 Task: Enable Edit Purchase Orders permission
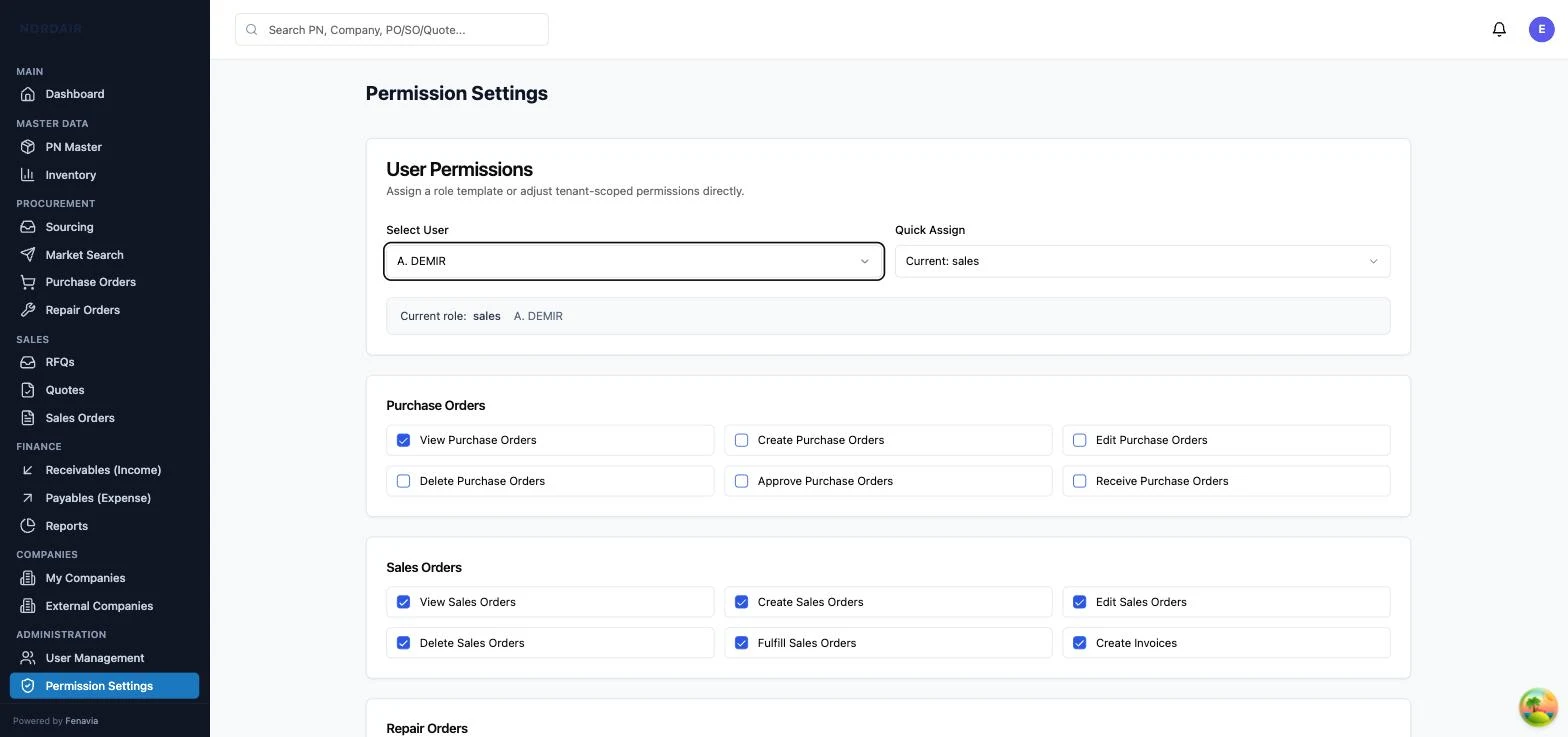1079,440
